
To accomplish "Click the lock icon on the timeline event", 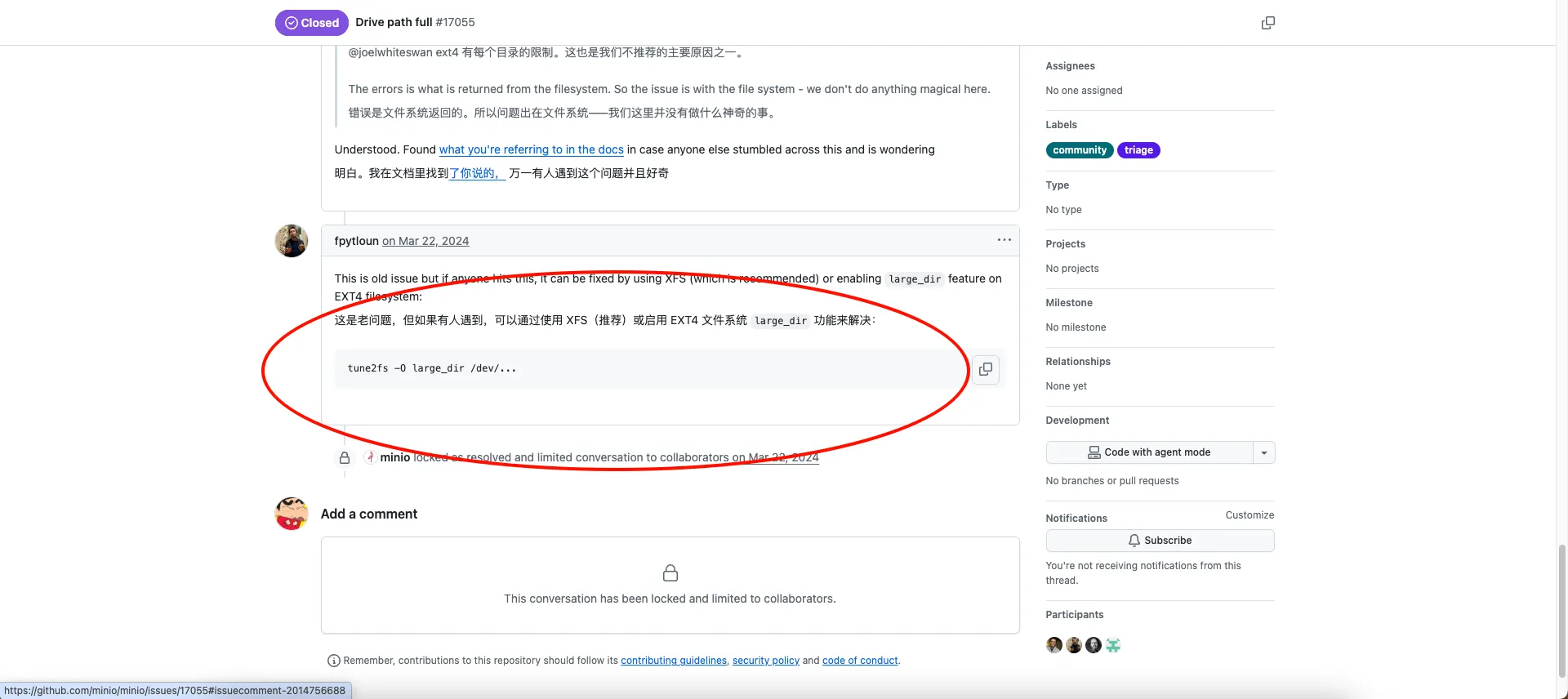I will [x=345, y=458].
